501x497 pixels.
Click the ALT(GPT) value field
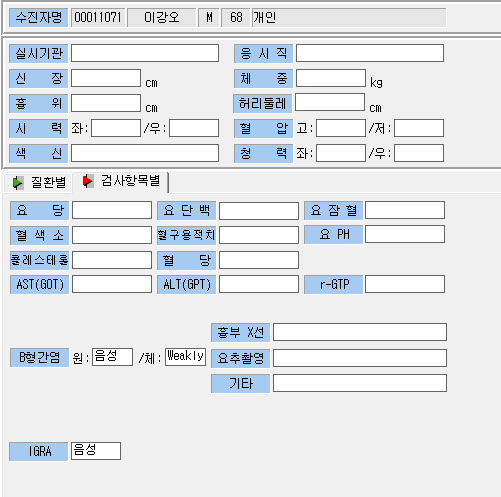259,284
